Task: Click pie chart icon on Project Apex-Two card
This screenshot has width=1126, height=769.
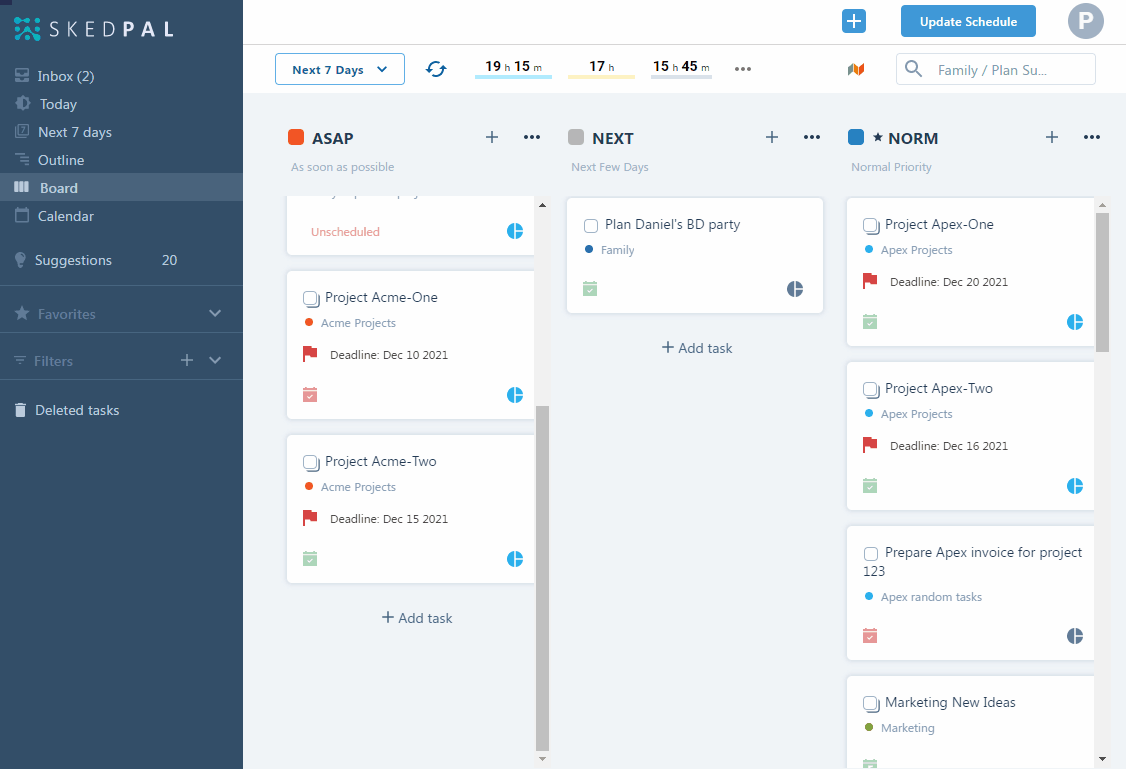Action: (1075, 486)
